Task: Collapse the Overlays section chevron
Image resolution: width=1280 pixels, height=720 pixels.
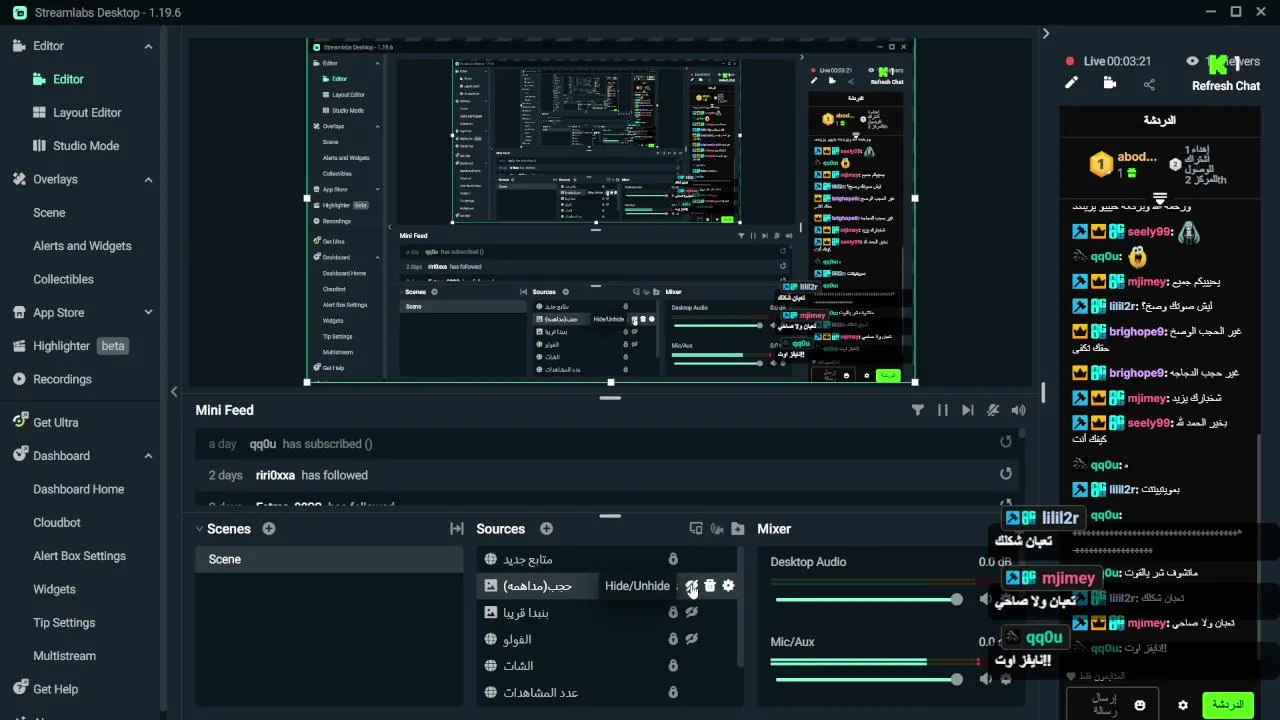Action: (148, 180)
